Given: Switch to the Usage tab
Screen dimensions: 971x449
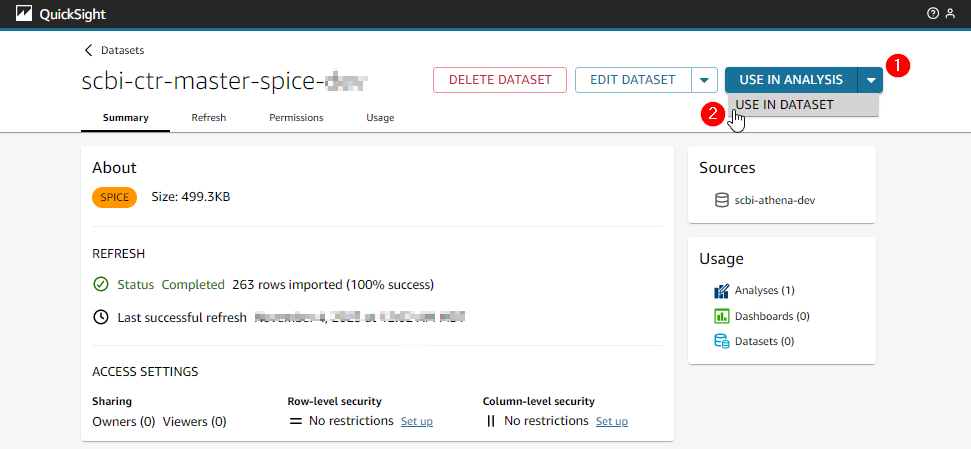Looking at the screenshot, I should pos(380,118).
